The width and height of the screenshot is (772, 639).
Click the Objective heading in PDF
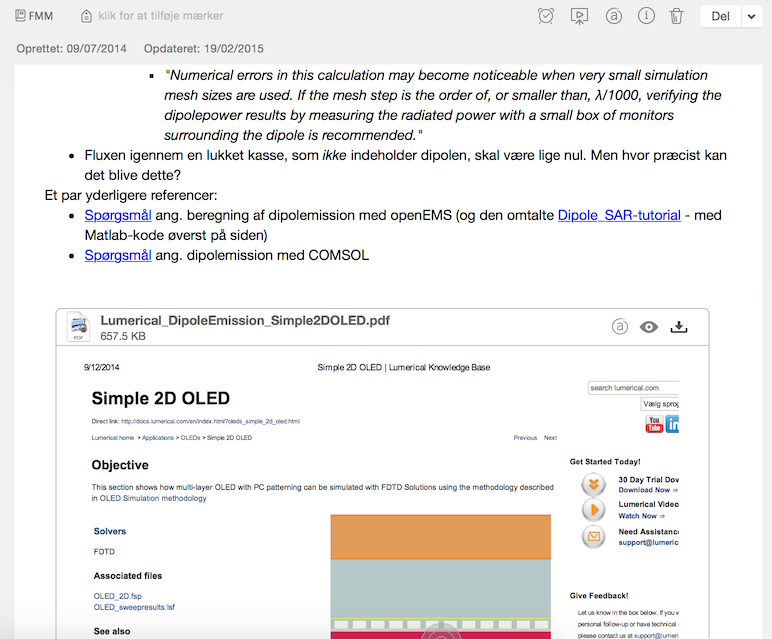pos(120,465)
